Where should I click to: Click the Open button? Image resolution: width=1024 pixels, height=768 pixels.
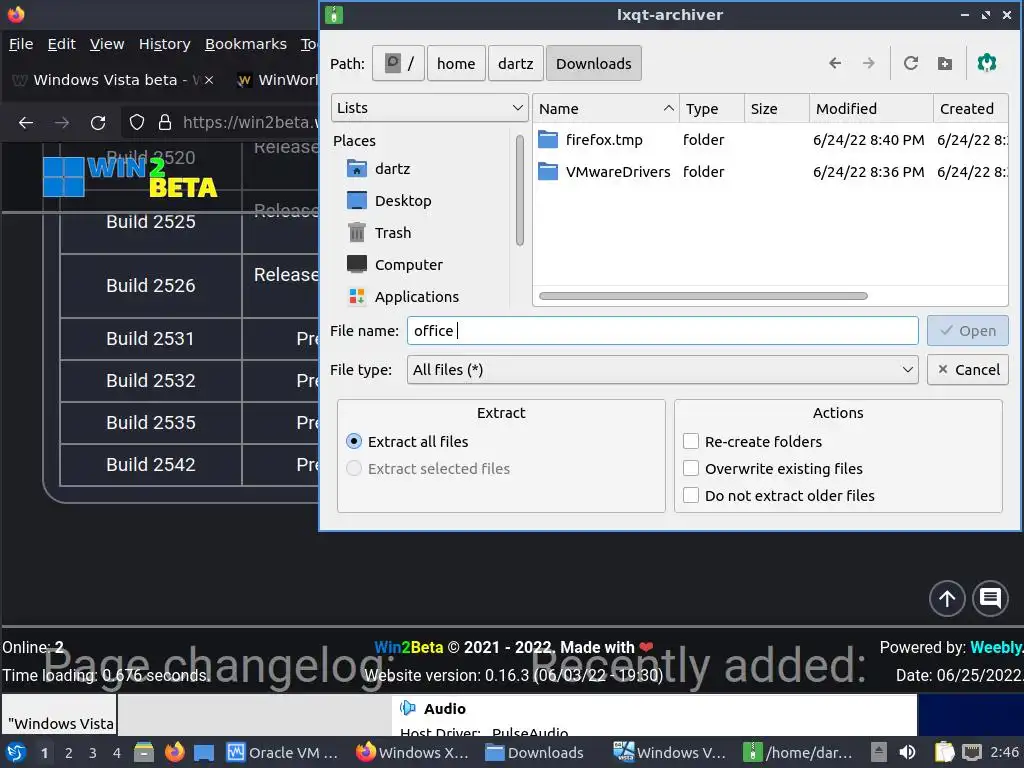click(968, 331)
